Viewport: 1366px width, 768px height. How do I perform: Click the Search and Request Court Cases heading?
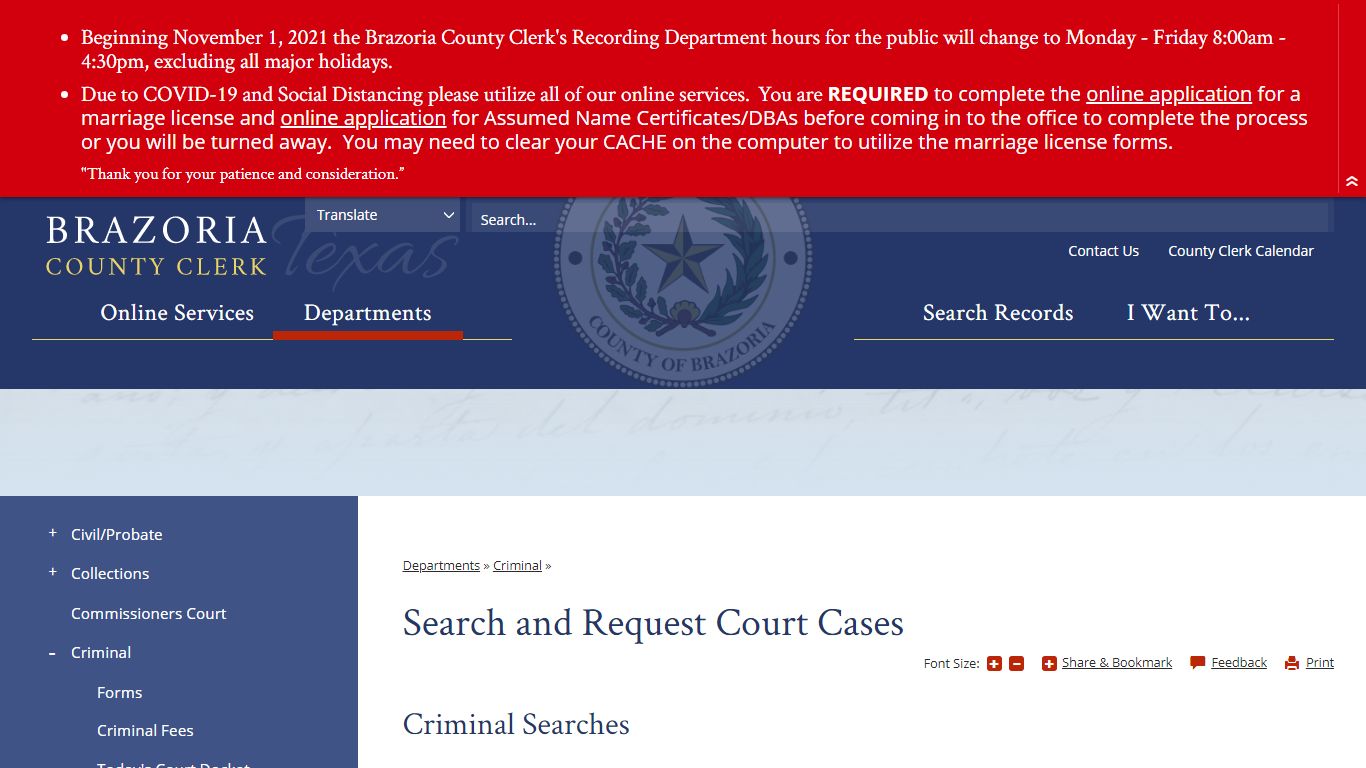click(x=653, y=623)
